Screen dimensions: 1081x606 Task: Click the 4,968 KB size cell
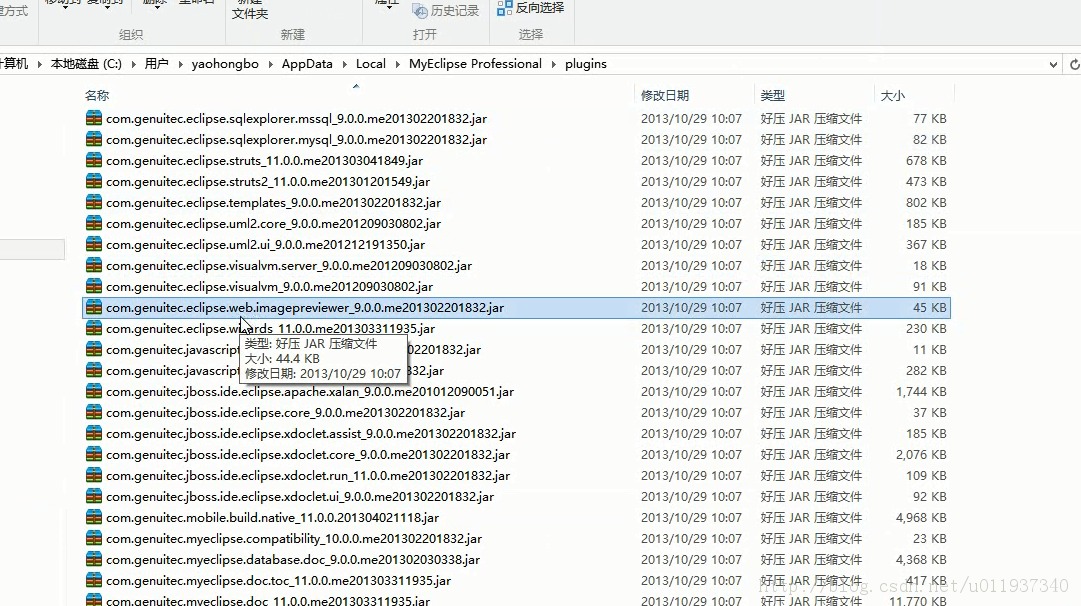click(921, 518)
